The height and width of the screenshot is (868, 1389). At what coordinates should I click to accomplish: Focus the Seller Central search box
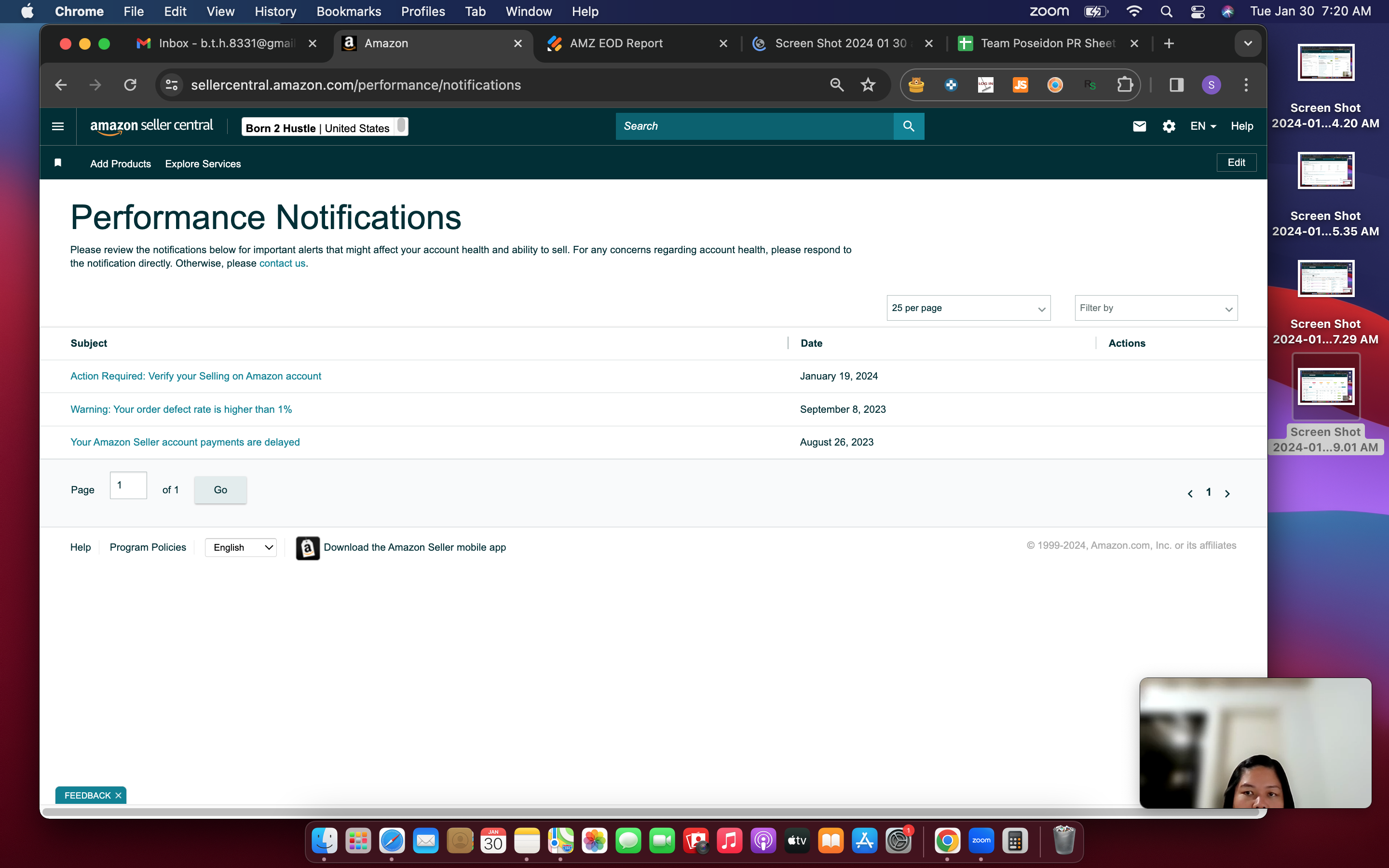(x=754, y=126)
